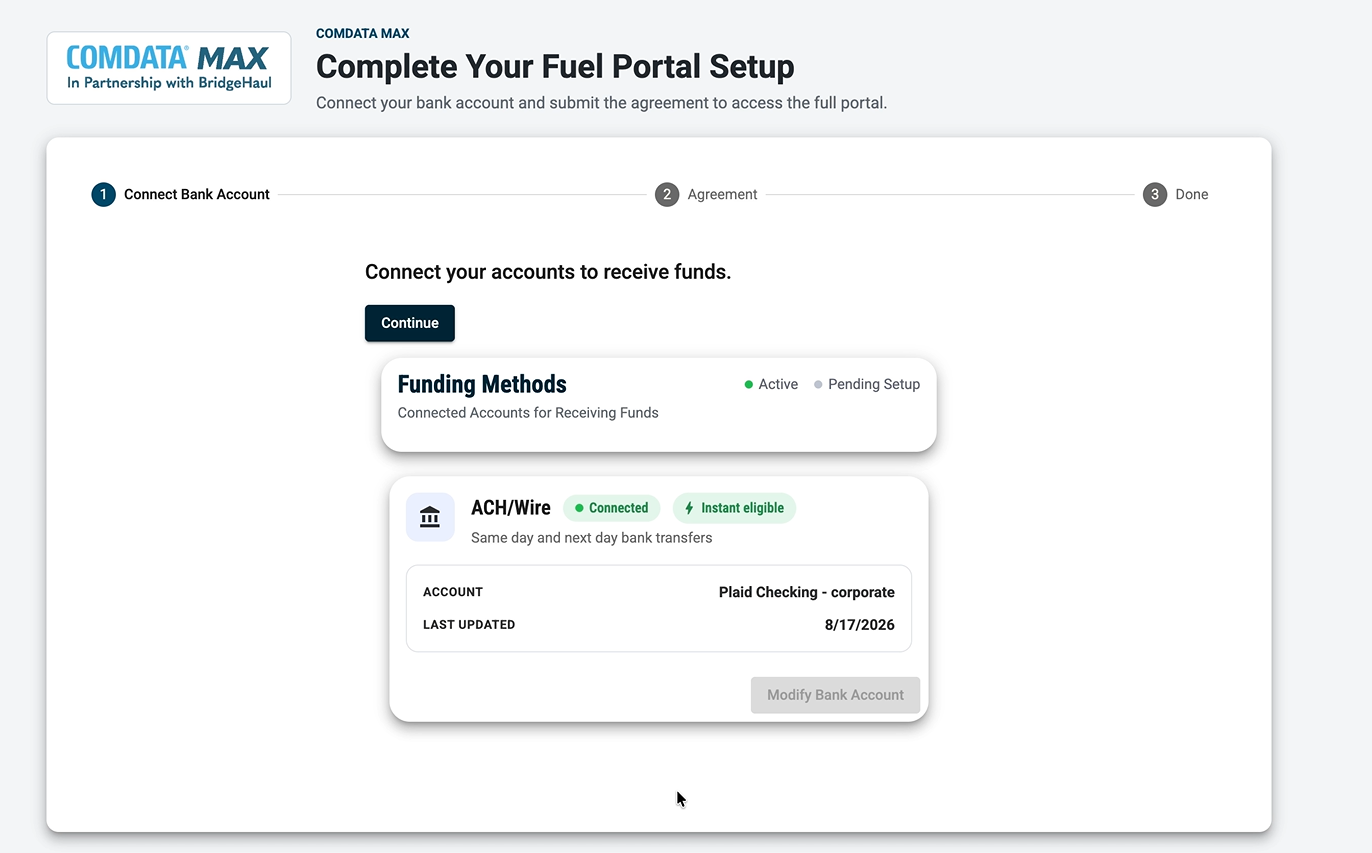The image size is (1372, 853).
Task: Click the green Connected status dot
Action: pyautogui.click(x=579, y=508)
